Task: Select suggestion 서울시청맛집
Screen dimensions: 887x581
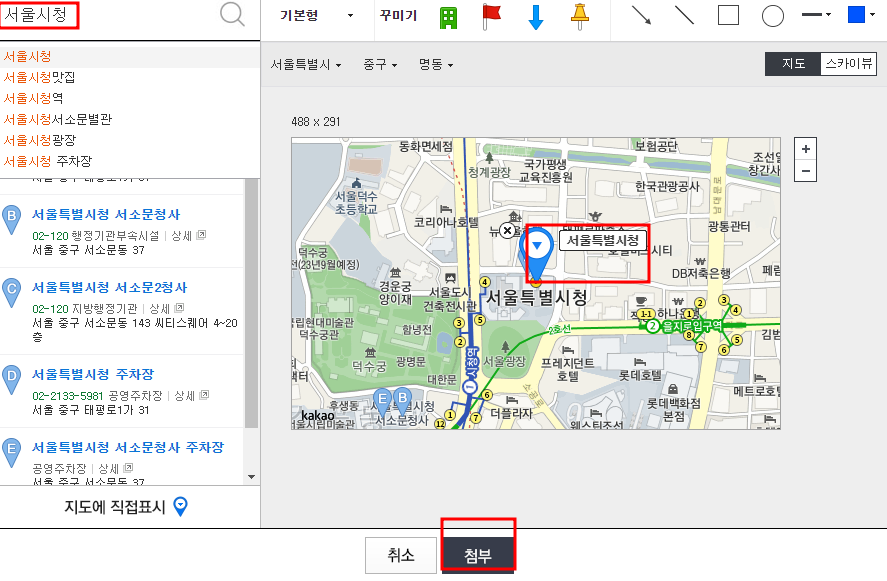Action: pyautogui.click(x=40, y=78)
